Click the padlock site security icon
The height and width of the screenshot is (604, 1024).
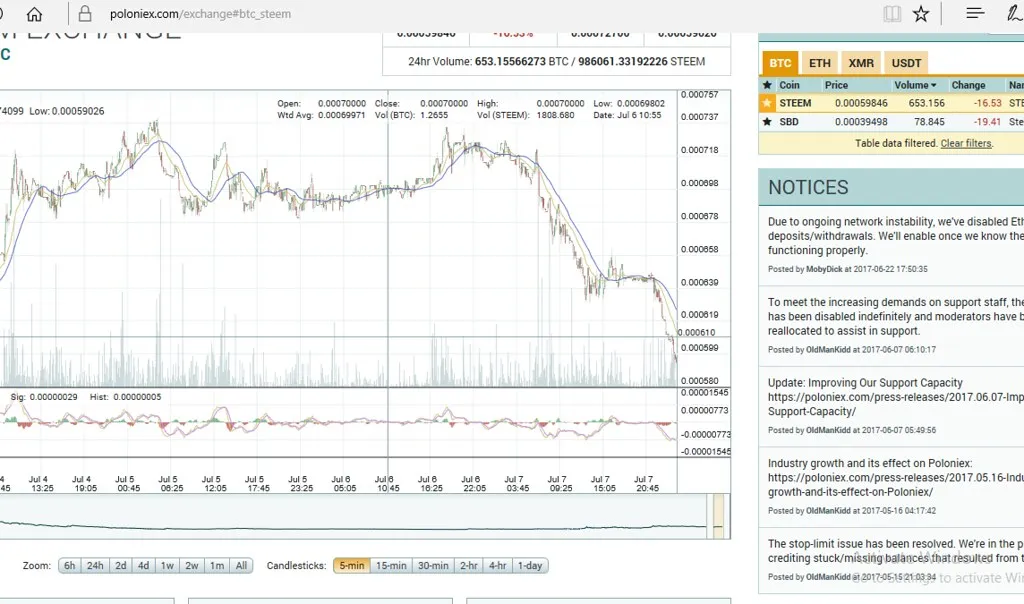pyautogui.click(x=85, y=14)
